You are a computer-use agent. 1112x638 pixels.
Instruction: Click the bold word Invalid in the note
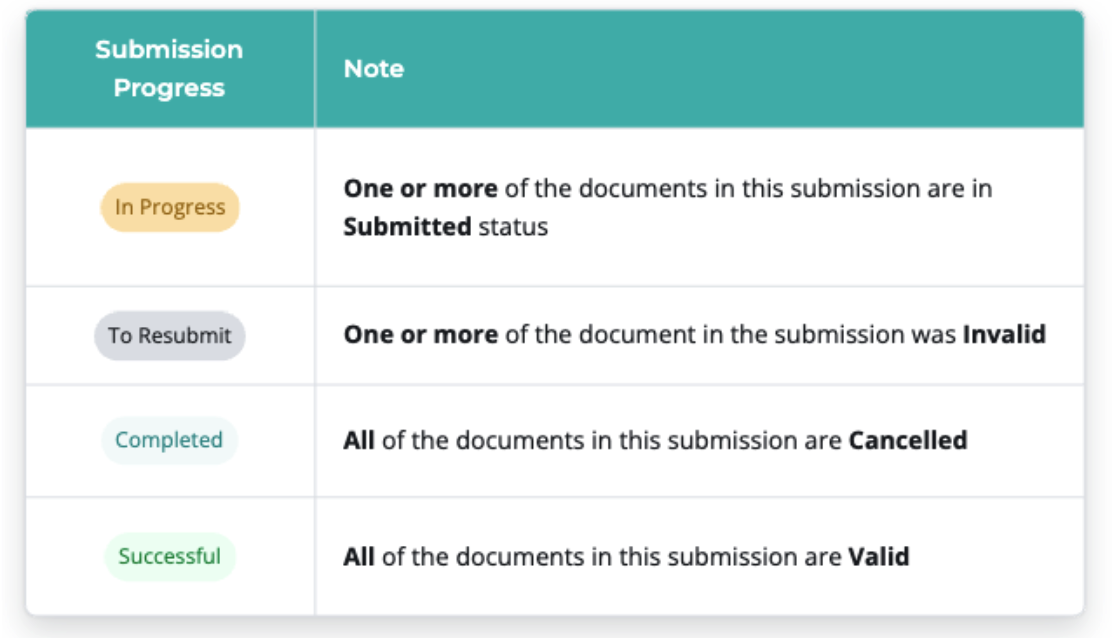point(1004,334)
